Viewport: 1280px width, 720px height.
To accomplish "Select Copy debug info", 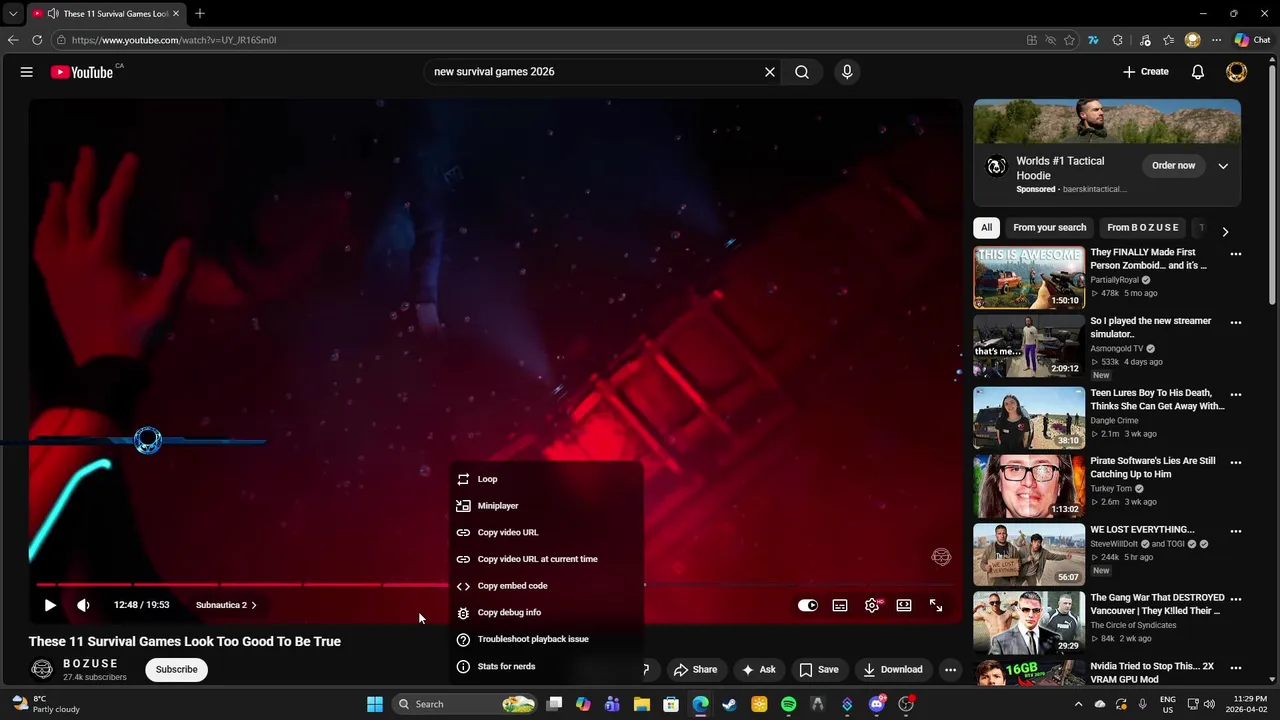I will click(545, 612).
